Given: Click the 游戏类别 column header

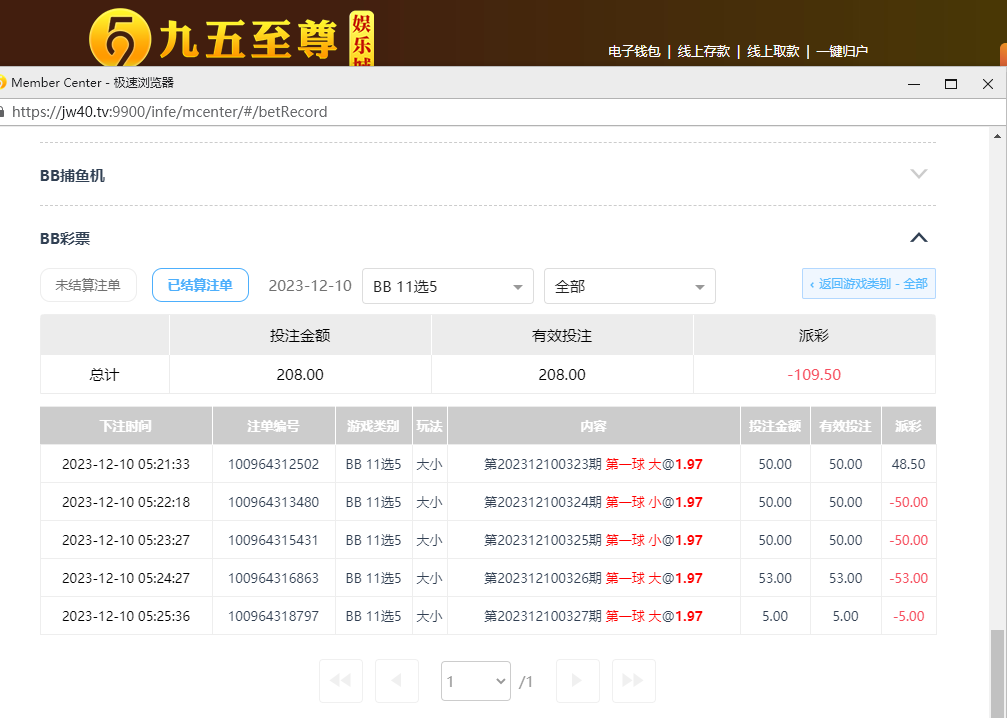Looking at the screenshot, I should point(373,426).
